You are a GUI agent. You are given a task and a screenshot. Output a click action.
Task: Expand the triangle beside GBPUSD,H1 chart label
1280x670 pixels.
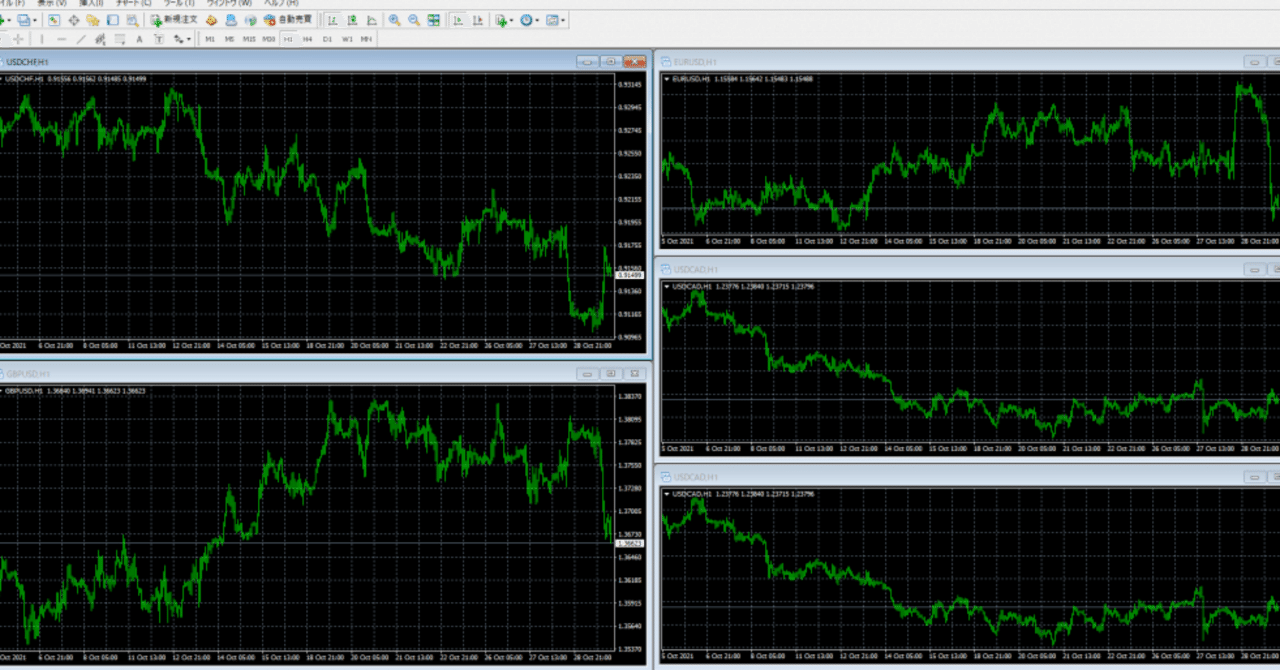click(2, 390)
